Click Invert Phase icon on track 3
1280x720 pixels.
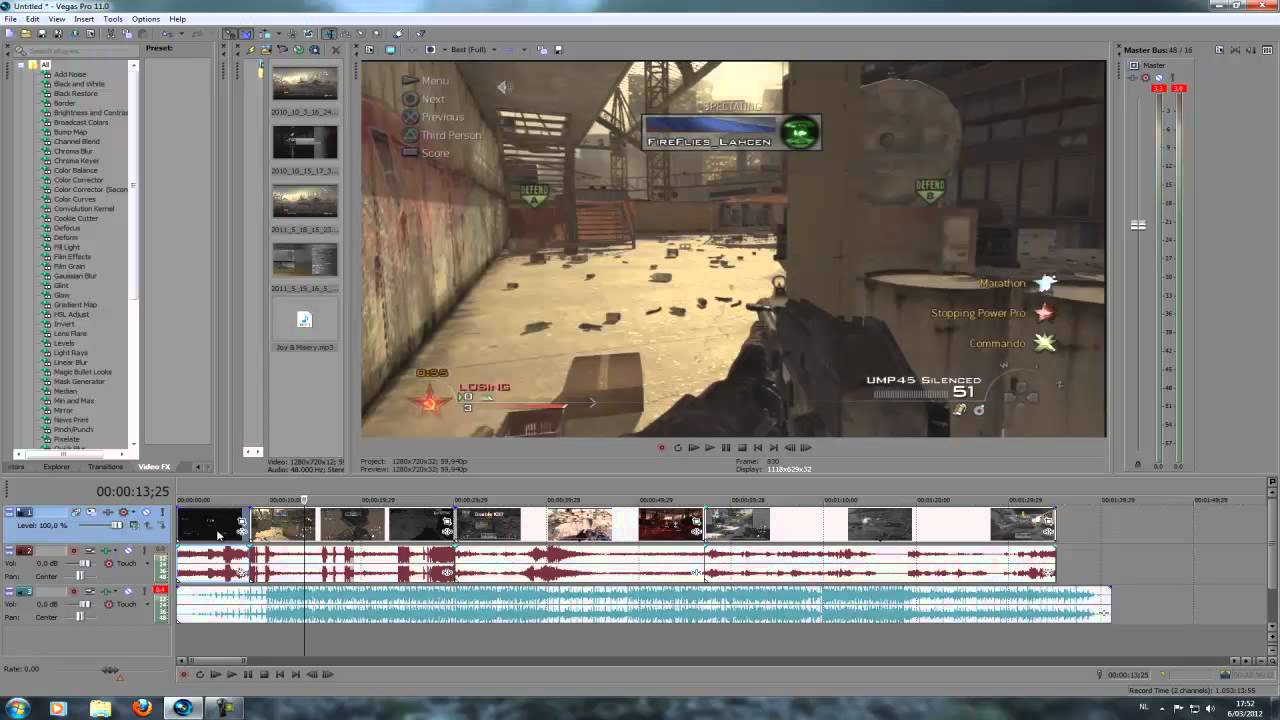[90, 591]
